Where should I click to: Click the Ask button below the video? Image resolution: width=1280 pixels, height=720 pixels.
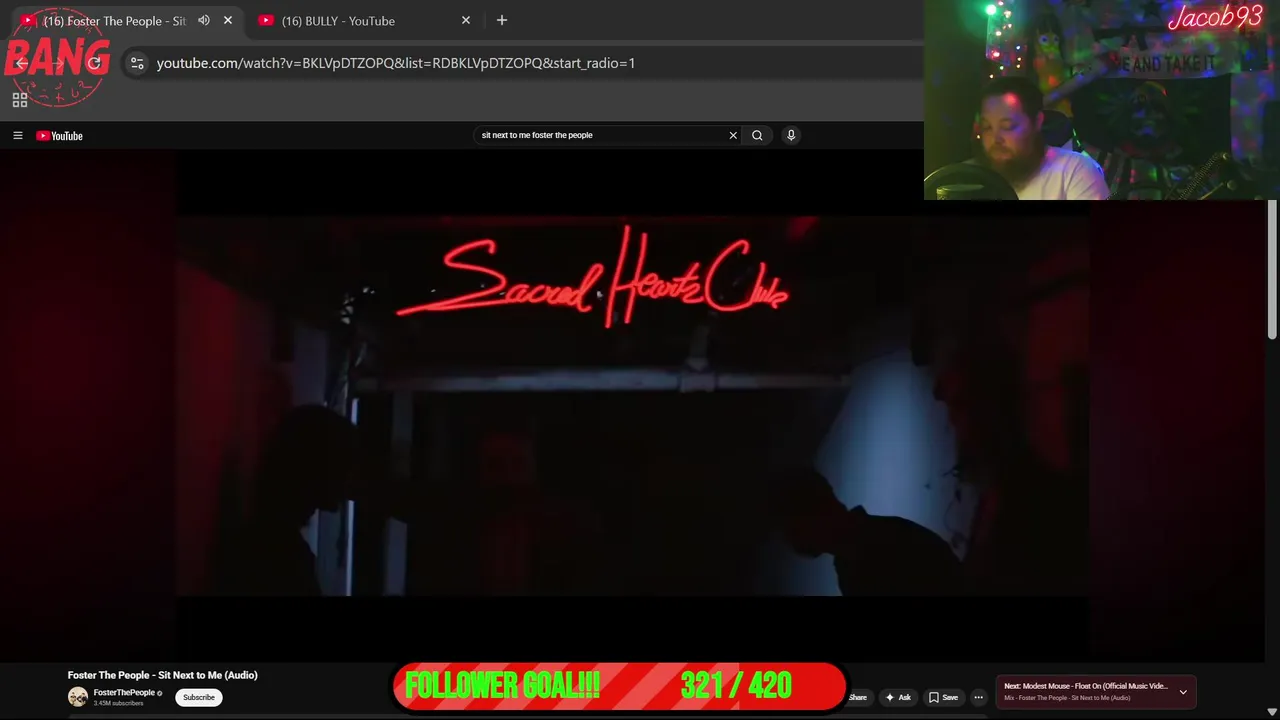[x=898, y=697]
